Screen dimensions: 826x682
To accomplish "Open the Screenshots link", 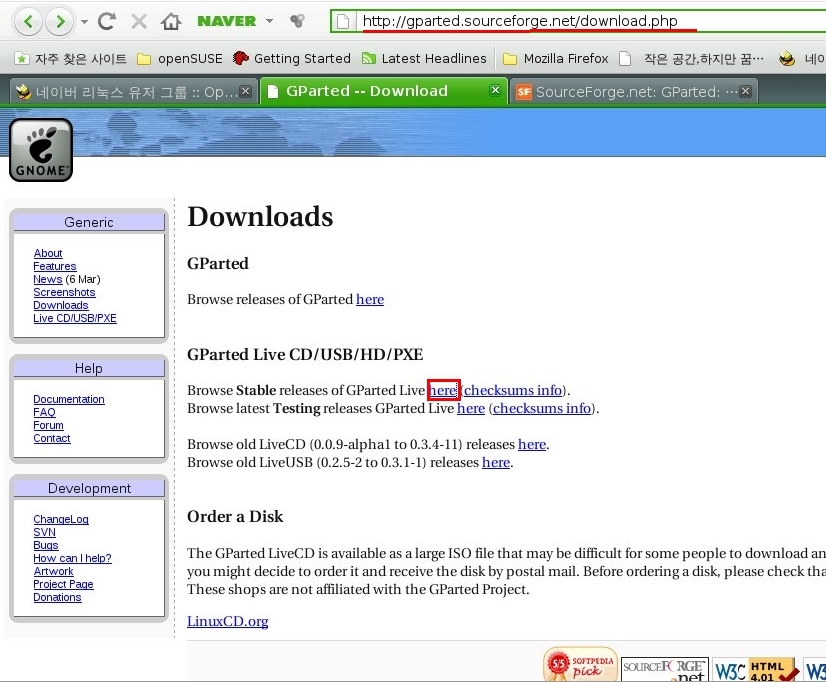I will point(64,292).
